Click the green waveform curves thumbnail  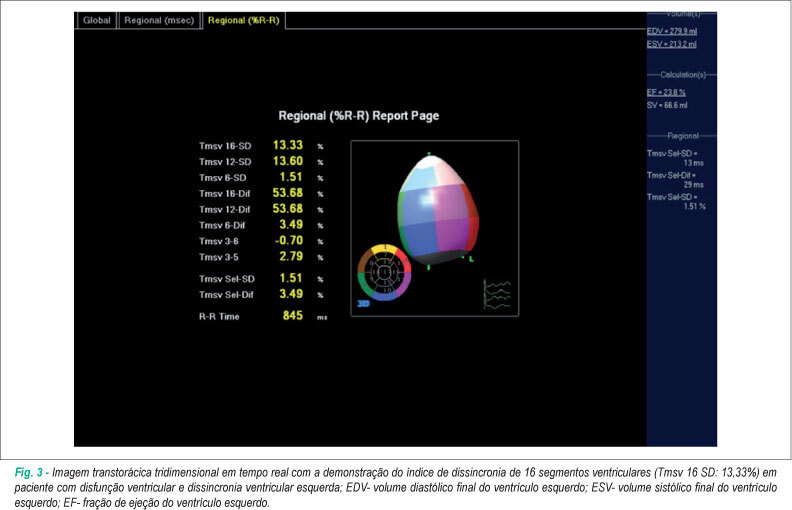(x=498, y=294)
